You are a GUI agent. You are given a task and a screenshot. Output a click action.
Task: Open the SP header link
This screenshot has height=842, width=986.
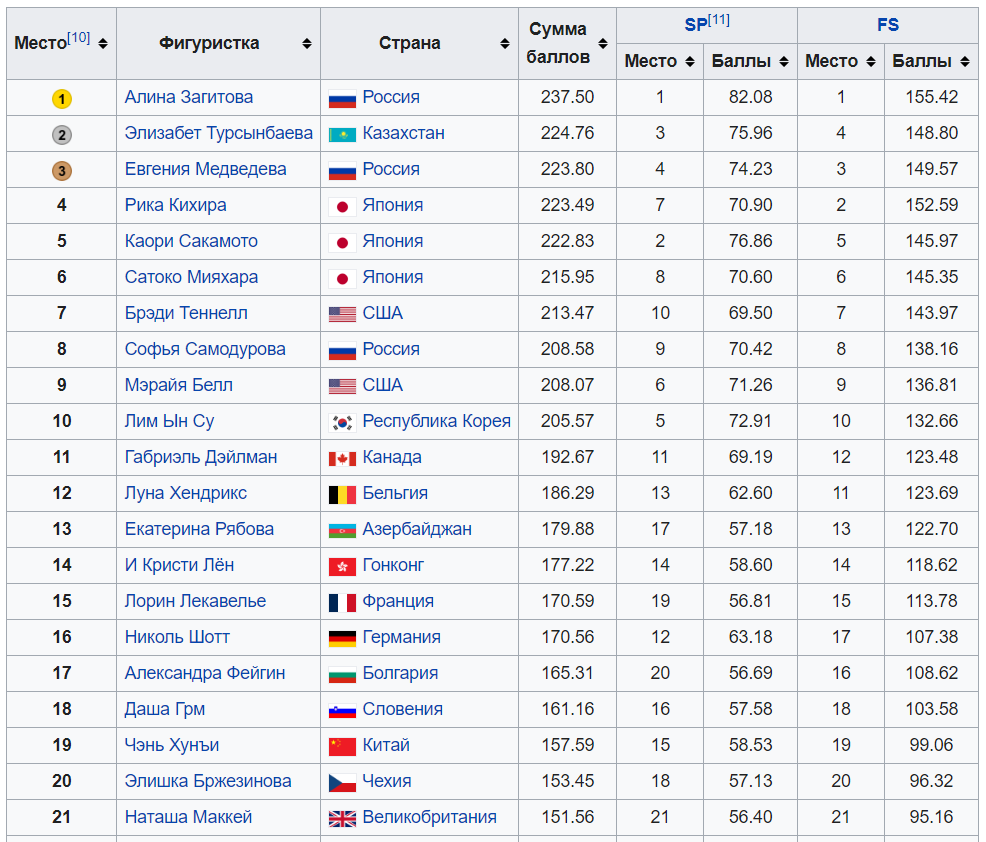click(695, 25)
